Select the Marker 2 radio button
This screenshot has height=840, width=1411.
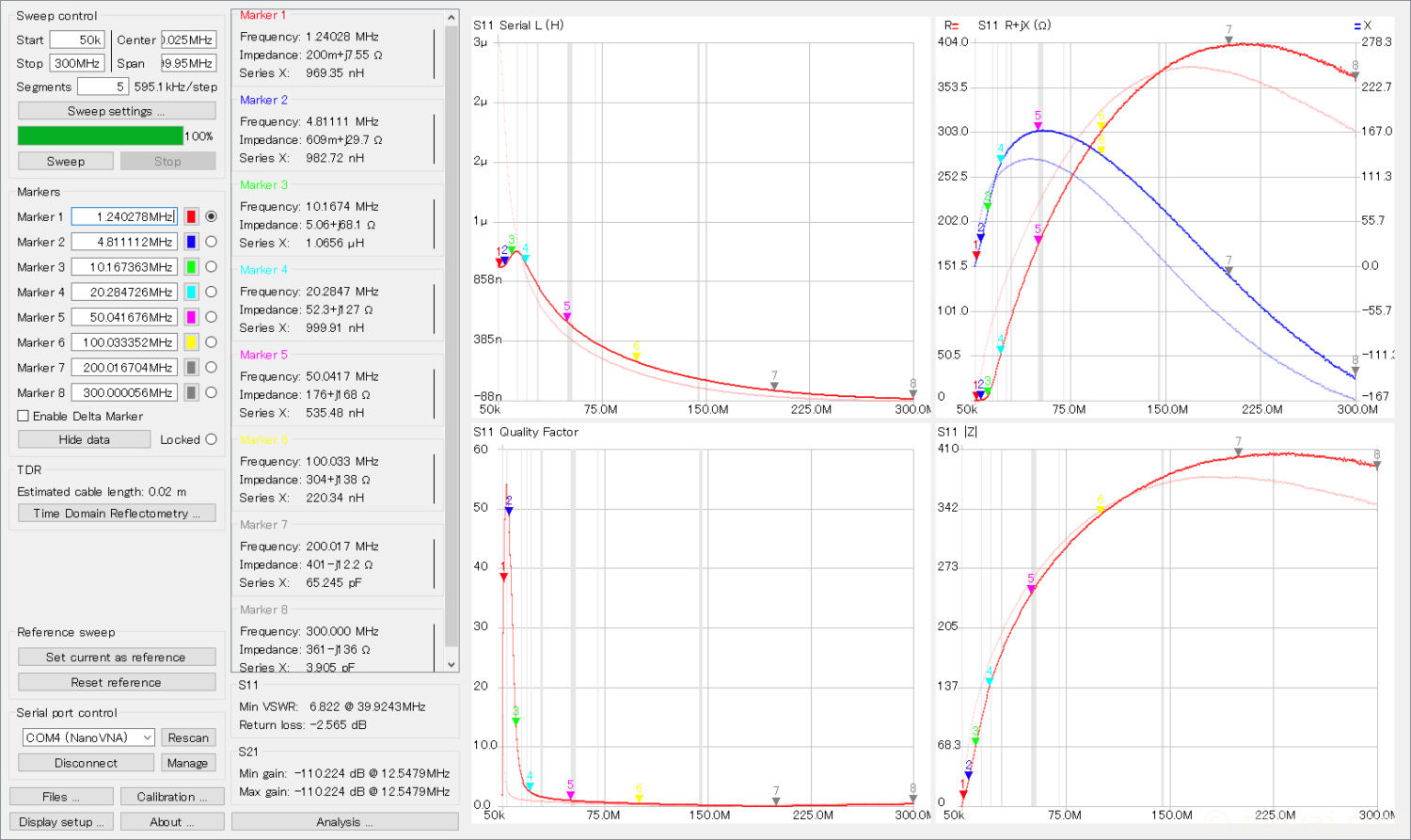(211, 242)
